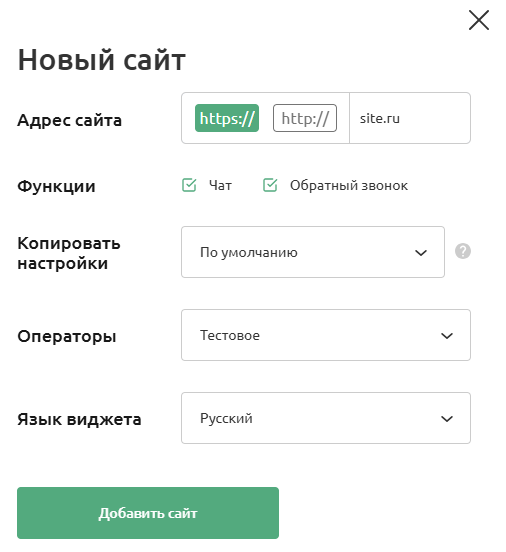Switch to the http:// protocol option
The height and width of the screenshot is (552, 506).
(x=305, y=118)
